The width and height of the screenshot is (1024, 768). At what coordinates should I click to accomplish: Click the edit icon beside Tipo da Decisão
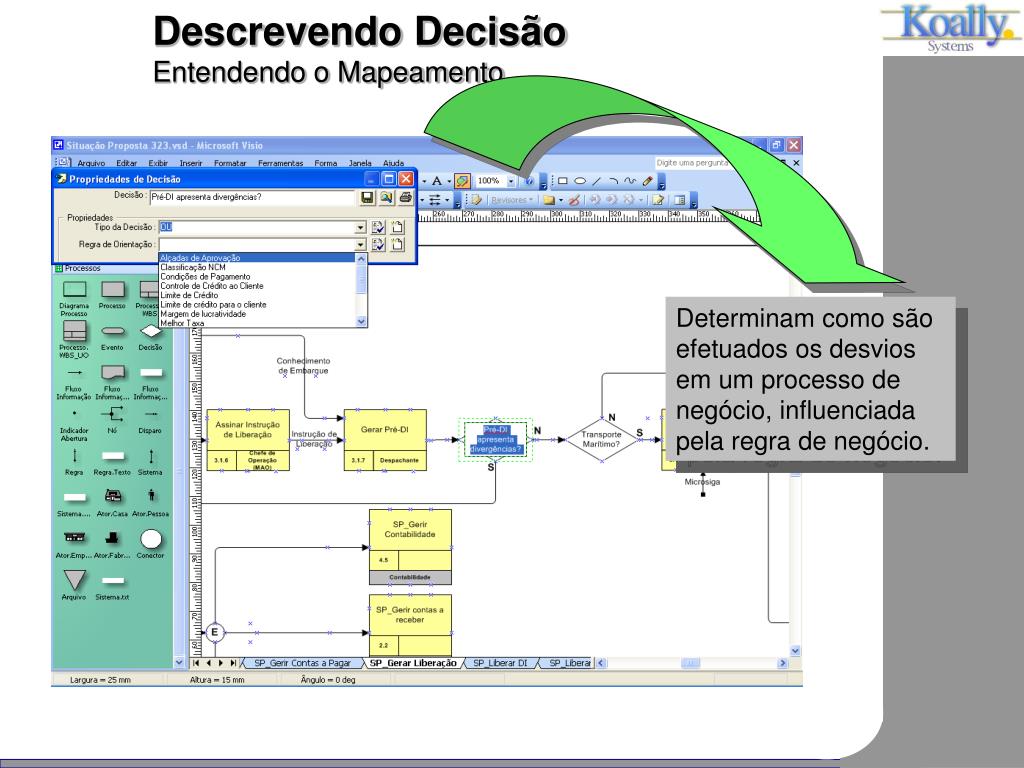378,227
